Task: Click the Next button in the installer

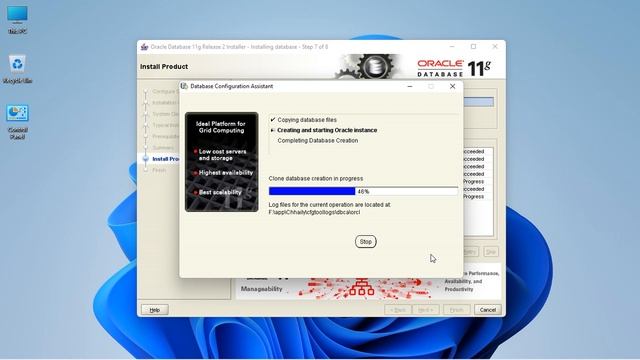Action: point(425,310)
